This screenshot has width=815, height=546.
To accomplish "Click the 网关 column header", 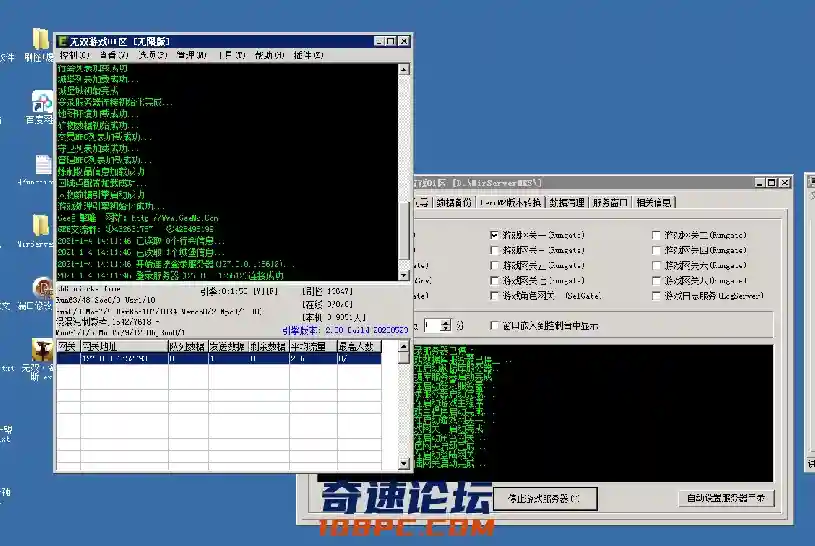I will click(x=68, y=346).
